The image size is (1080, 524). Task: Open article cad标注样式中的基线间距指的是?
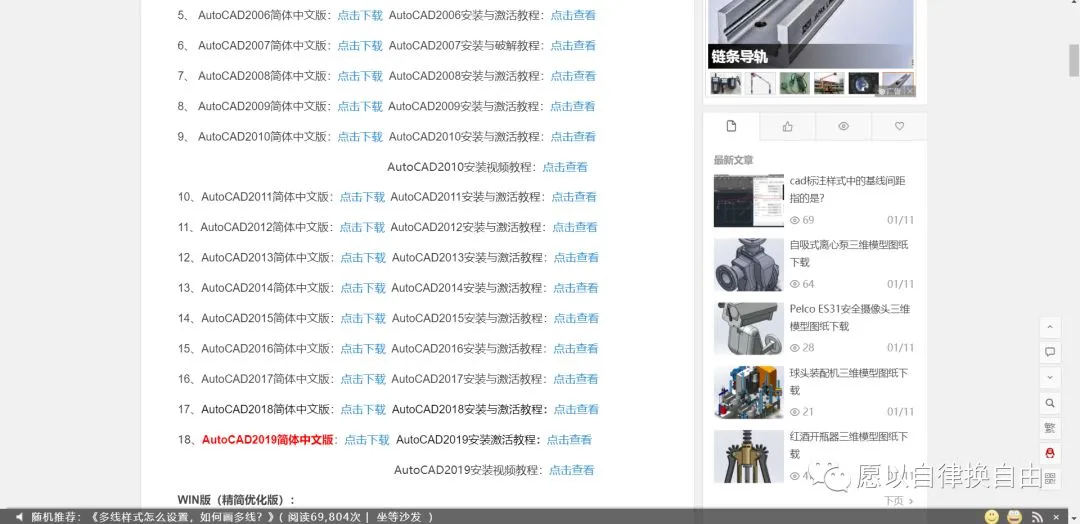tap(848, 189)
